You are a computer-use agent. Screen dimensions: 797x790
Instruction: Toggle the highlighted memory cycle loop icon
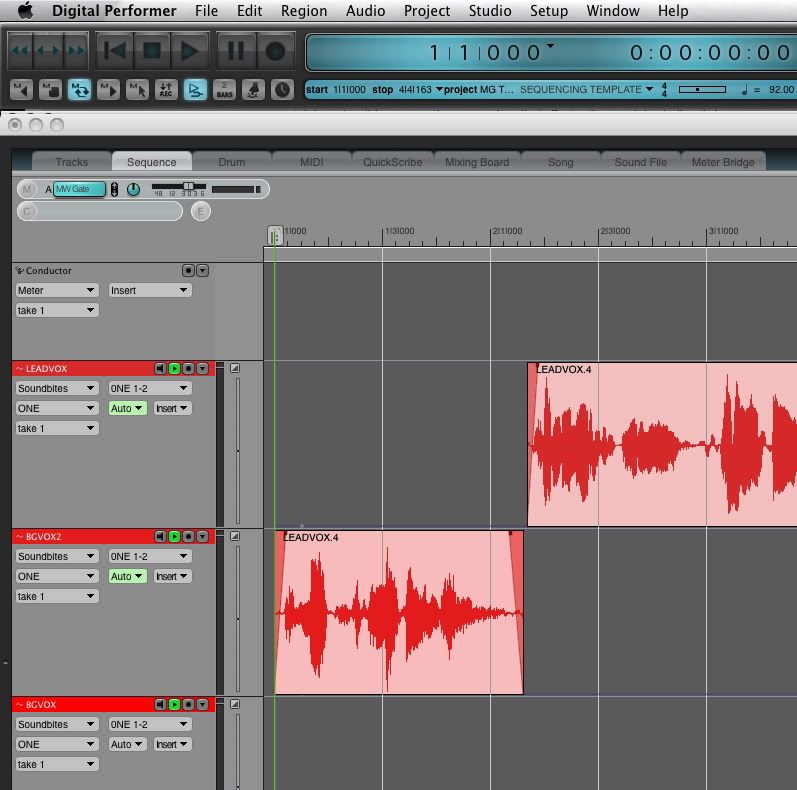(79, 90)
